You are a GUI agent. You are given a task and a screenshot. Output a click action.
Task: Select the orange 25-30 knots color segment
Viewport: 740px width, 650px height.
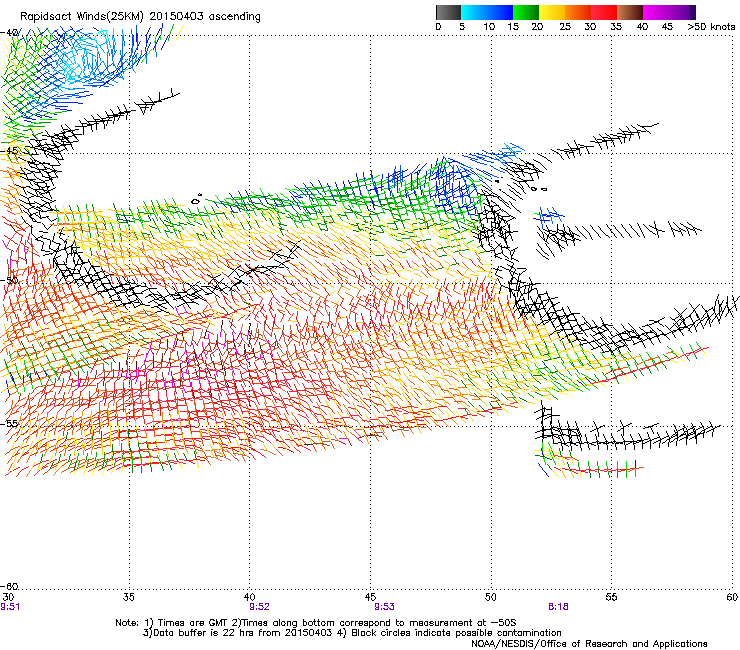click(578, 12)
